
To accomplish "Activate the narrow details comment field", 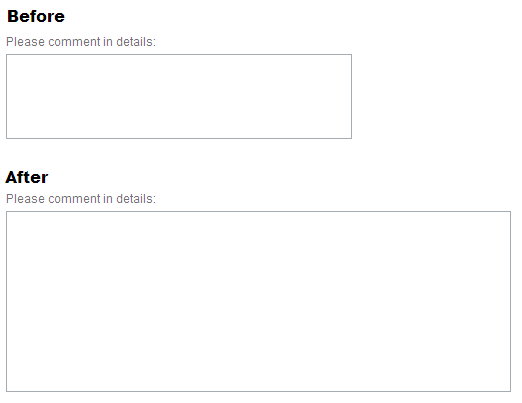I will tap(179, 96).
